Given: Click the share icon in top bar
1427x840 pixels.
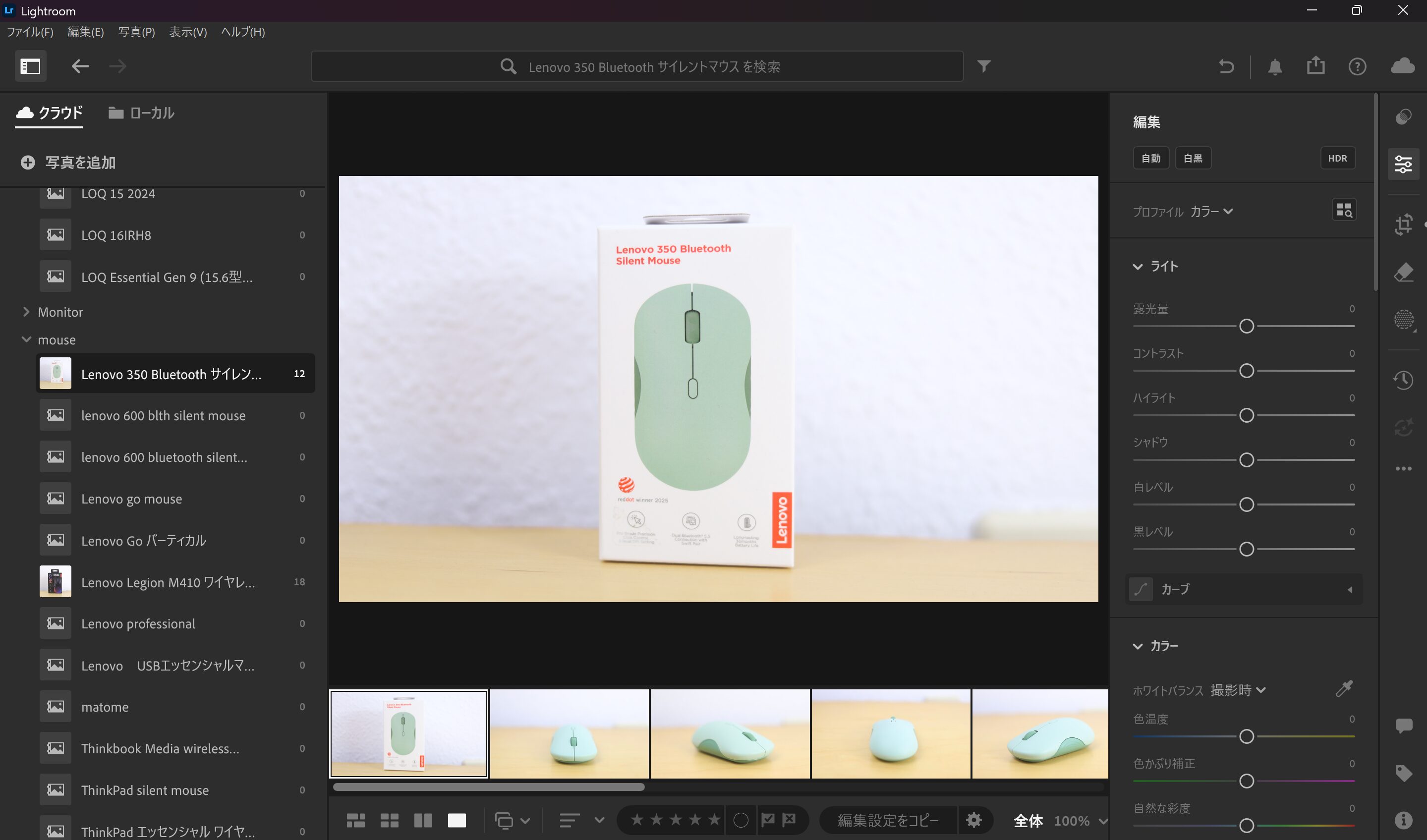Looking at the screenshot, I should click(x=1316, y=66).
